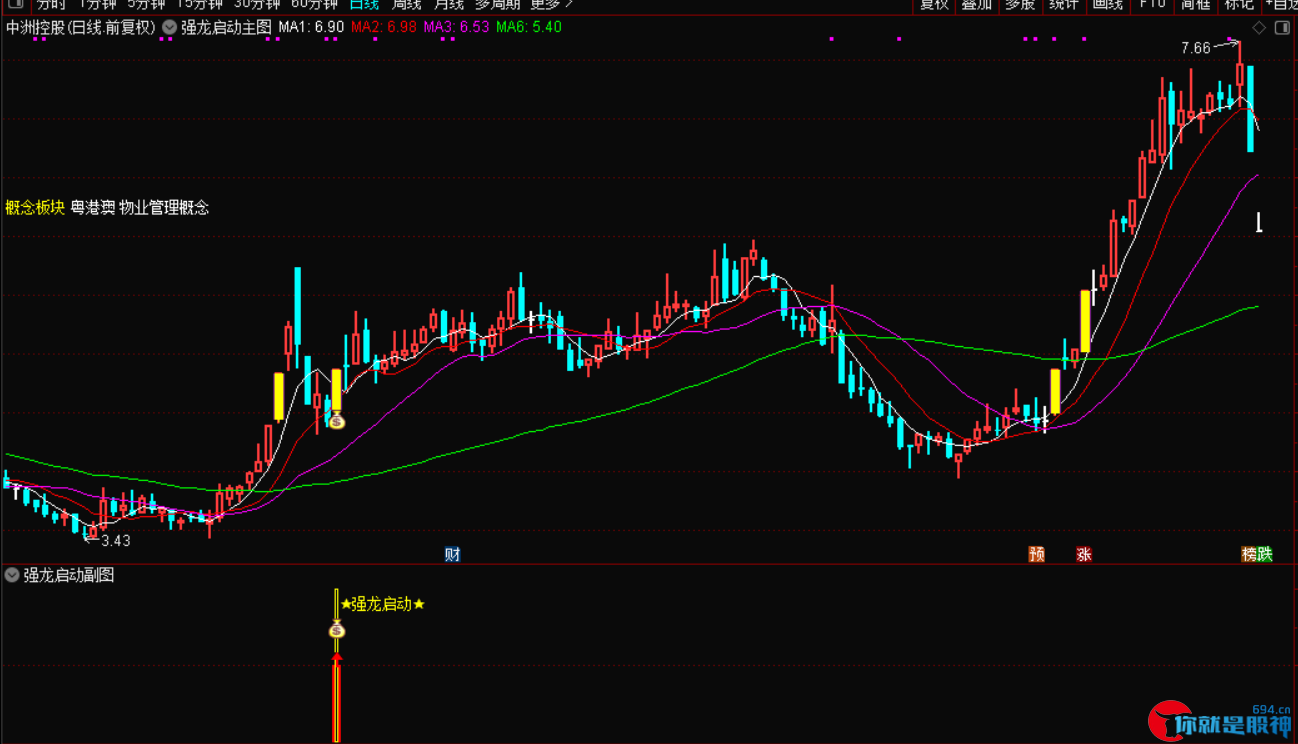
Task: Click the 7.66 high price label
Action: pos(1195,48)
